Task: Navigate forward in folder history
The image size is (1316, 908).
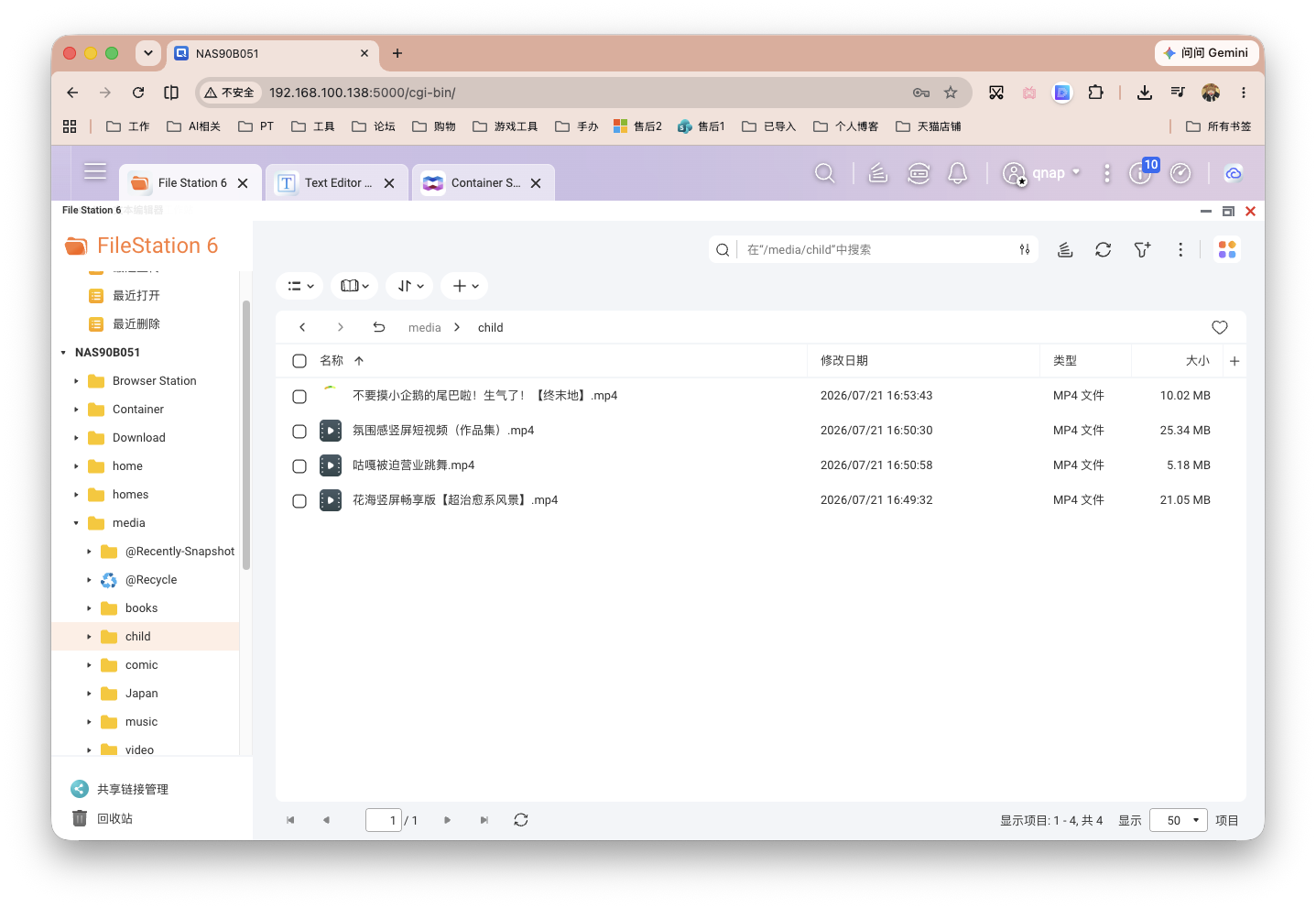Action: (x=341, y=327)
